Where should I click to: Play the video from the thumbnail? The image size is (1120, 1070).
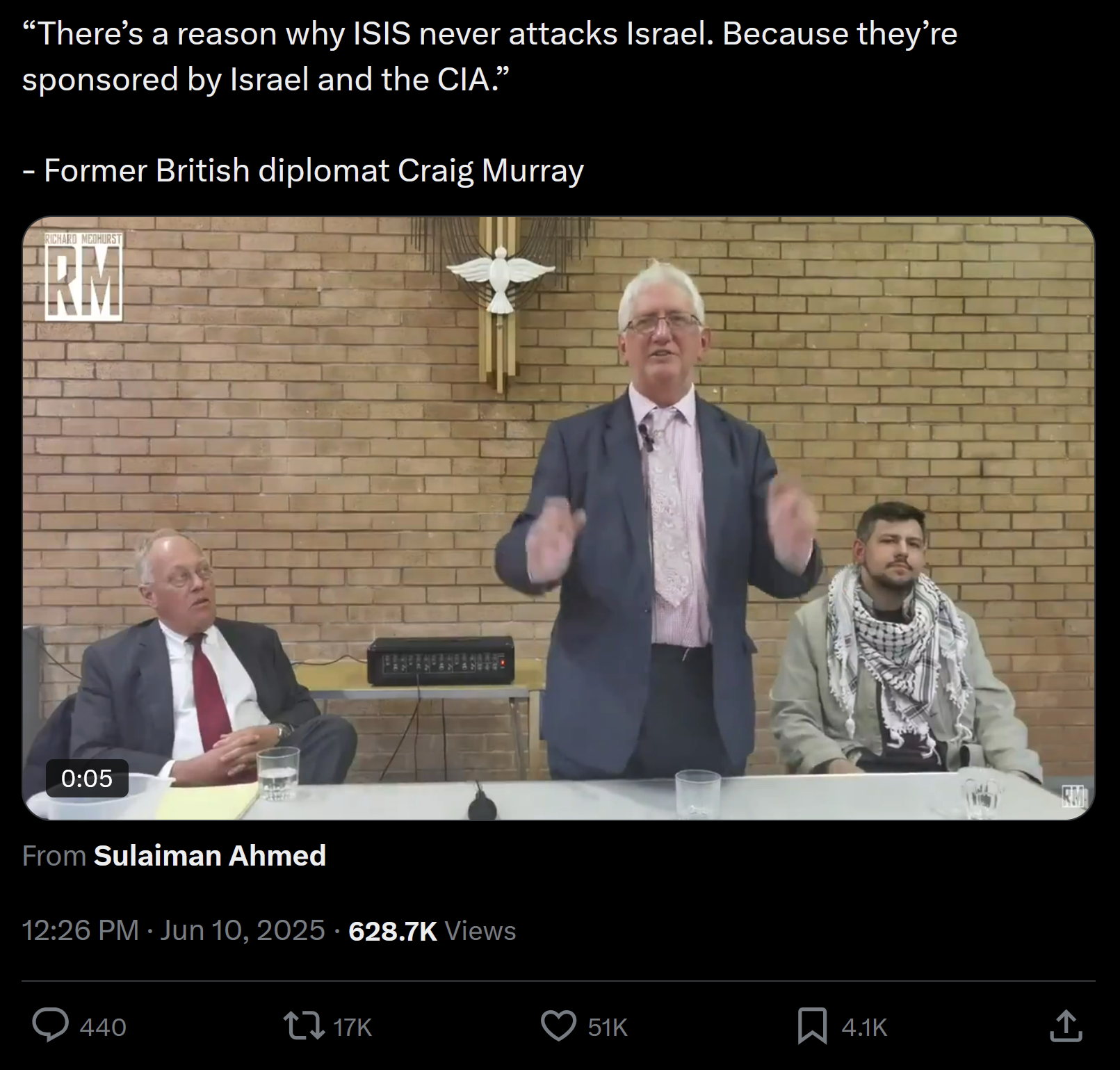click(x=558, y=518)
